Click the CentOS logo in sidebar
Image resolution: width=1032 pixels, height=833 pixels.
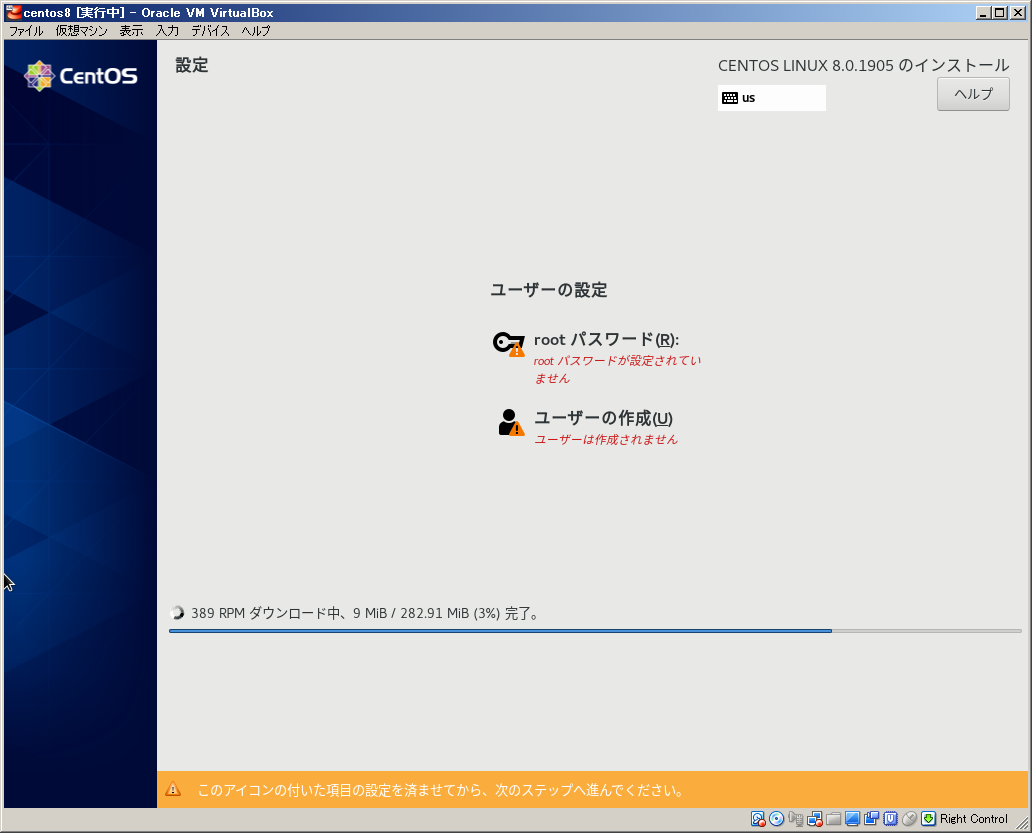(80, 76)
